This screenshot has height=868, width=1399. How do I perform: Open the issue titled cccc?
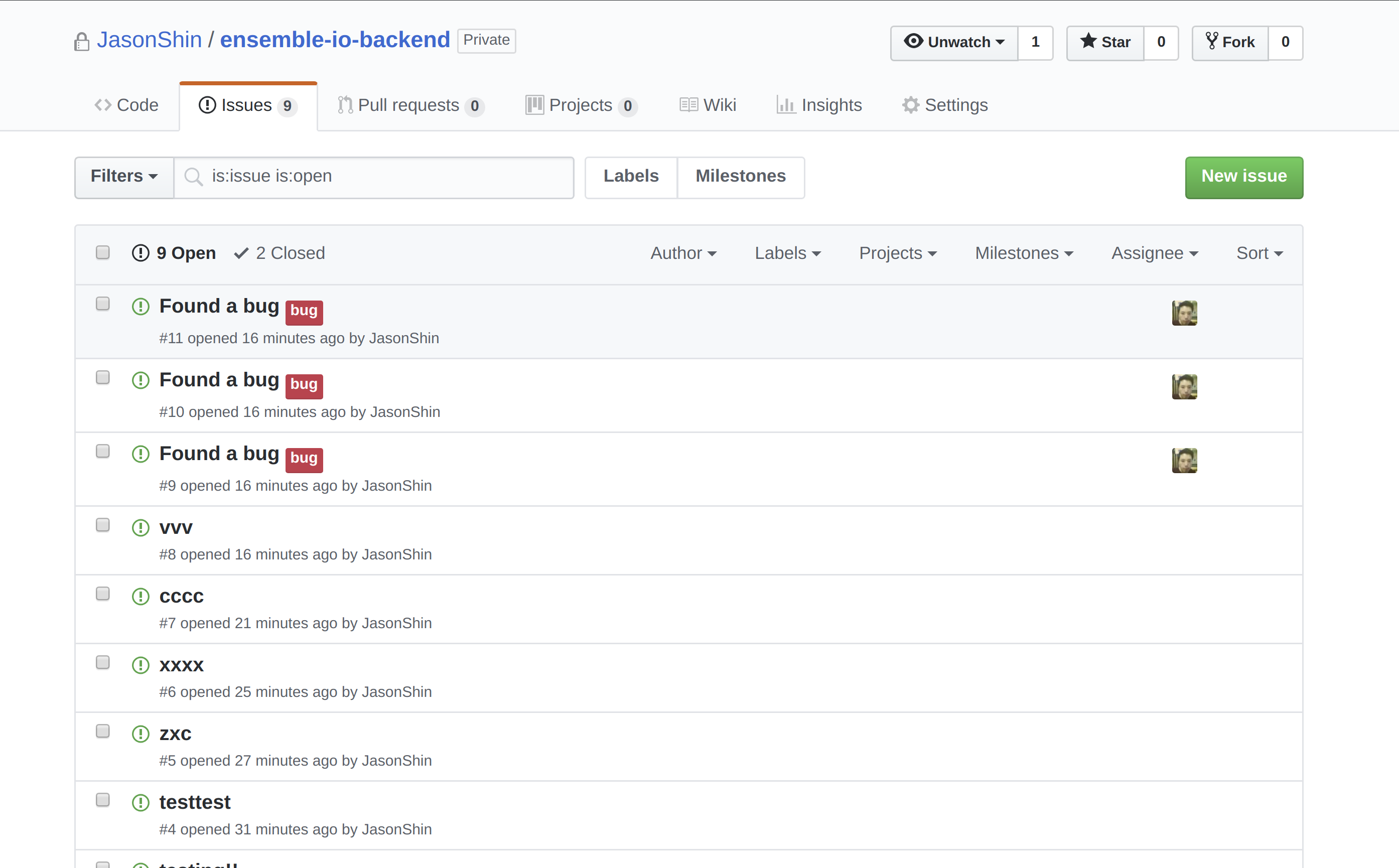[182, 597]
